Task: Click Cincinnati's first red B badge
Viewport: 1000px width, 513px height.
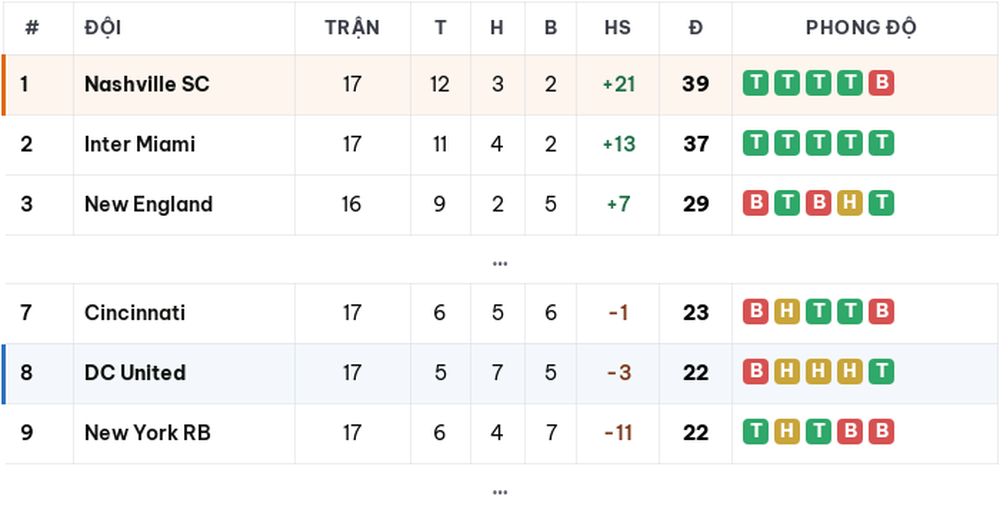Action: (756, 312)
